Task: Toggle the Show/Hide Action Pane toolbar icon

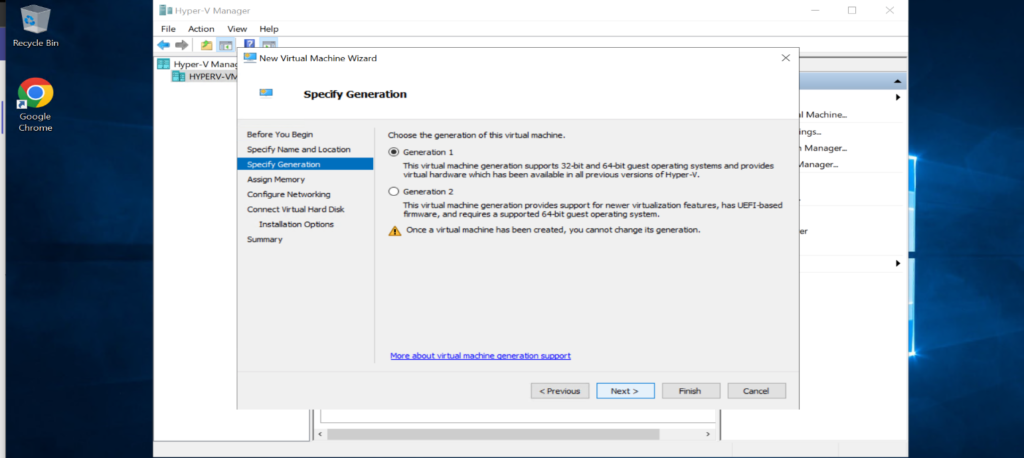Action: point(268,45)
